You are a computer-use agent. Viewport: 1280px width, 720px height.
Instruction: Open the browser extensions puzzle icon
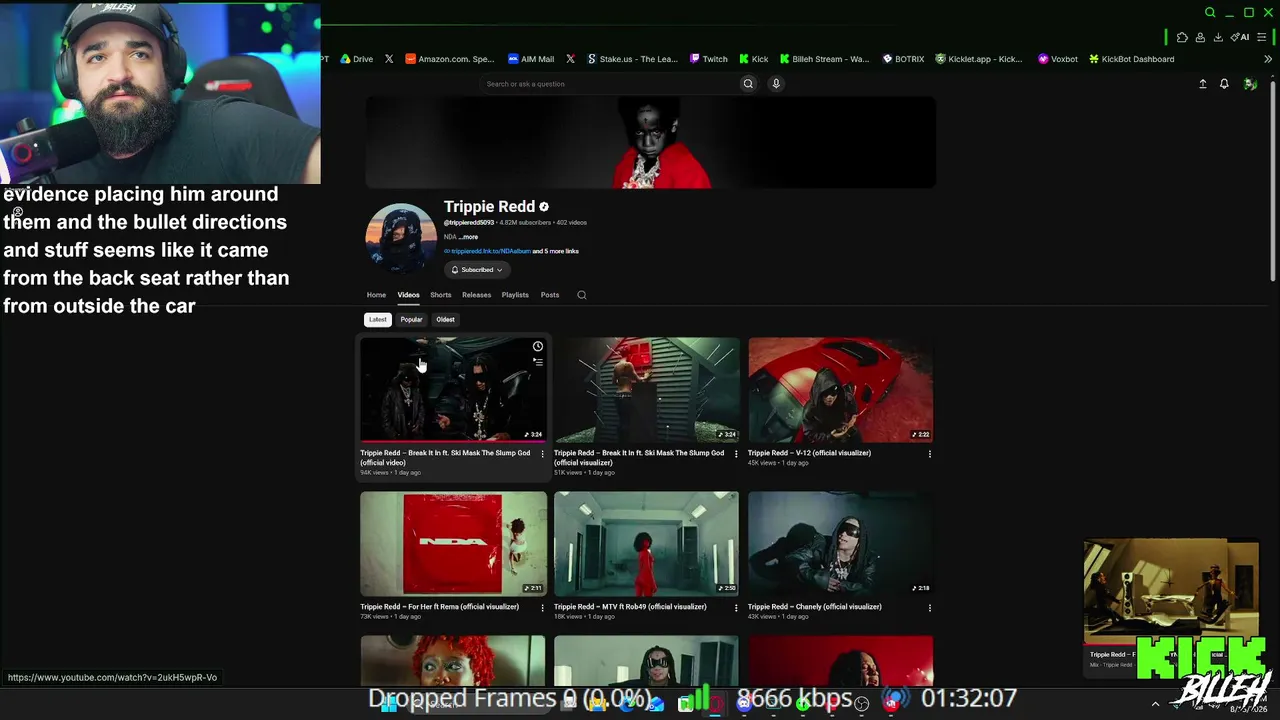tap(1182, 37)
